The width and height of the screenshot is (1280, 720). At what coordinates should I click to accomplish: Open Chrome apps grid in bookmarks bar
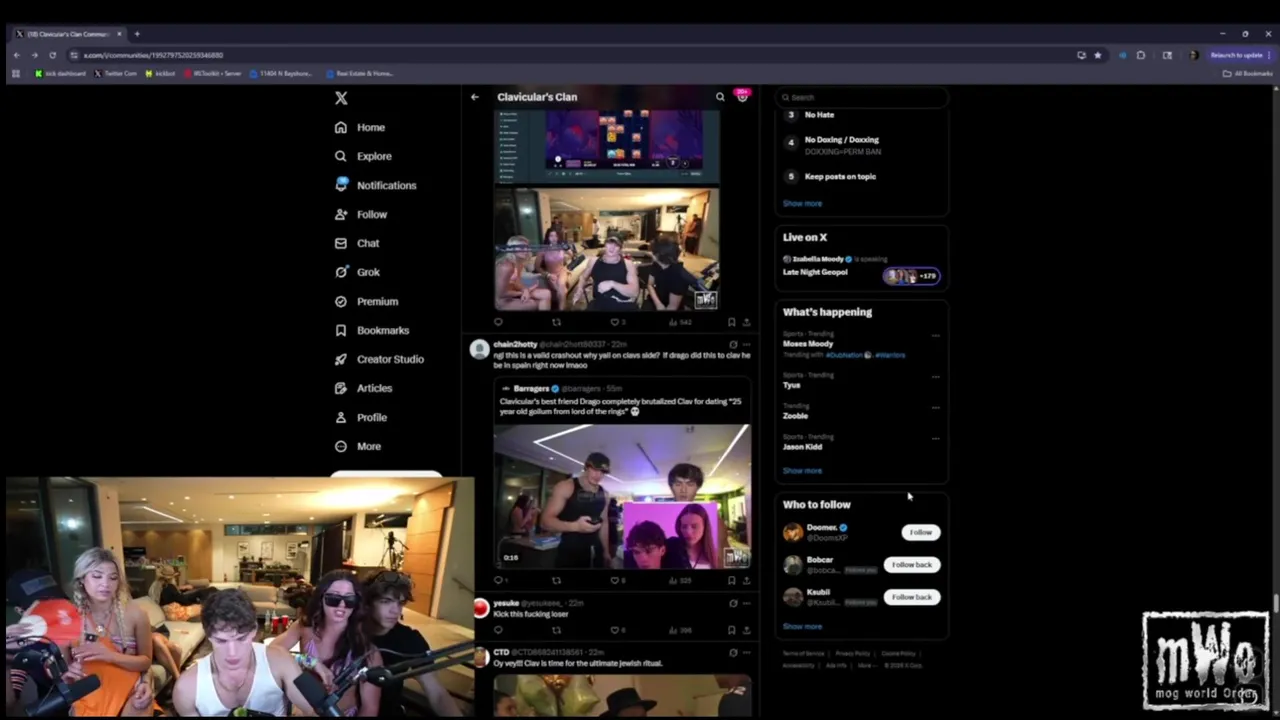(15, 73)
